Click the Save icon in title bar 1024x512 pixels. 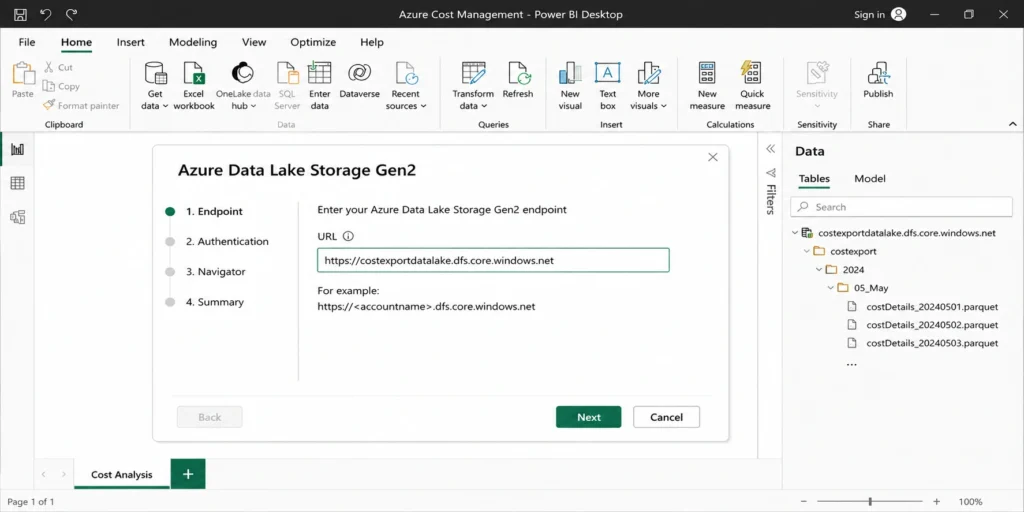20,14
